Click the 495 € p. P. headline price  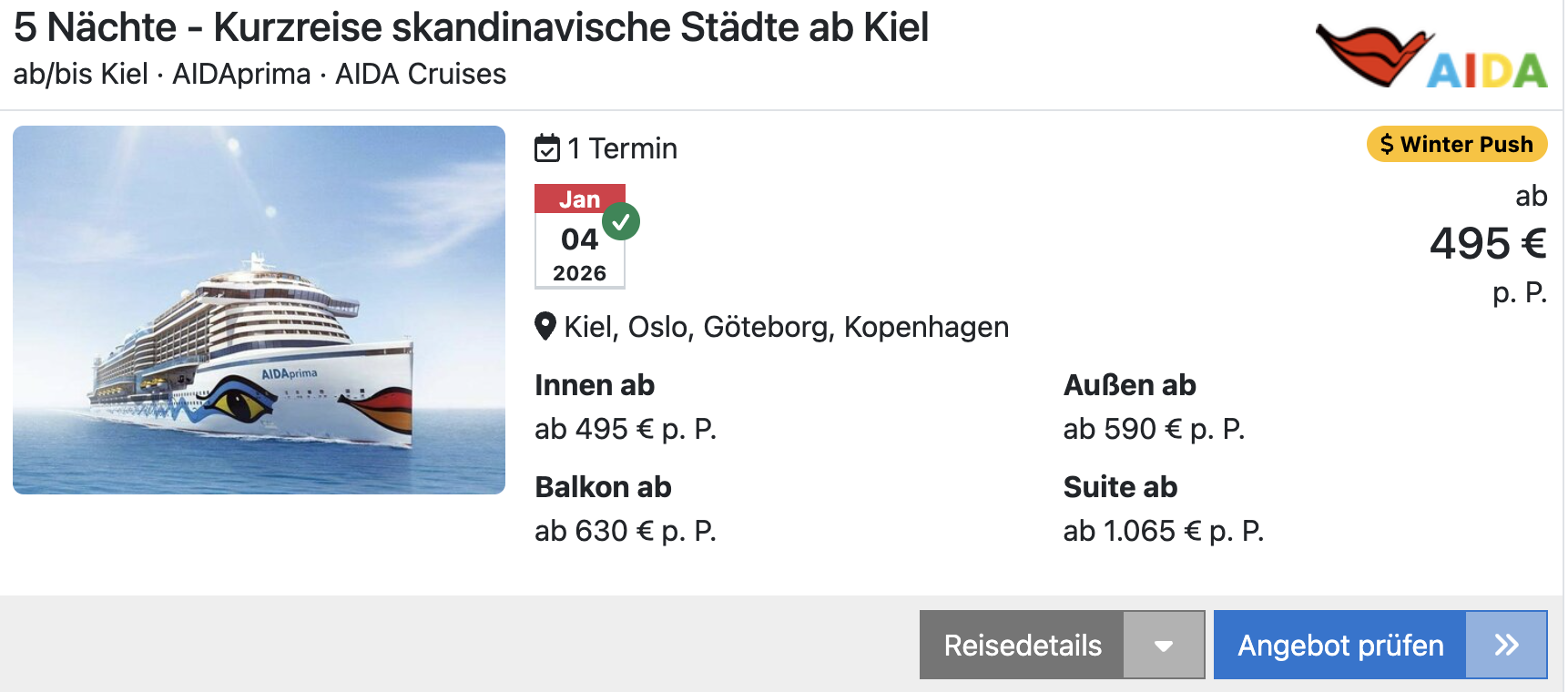1488,244
